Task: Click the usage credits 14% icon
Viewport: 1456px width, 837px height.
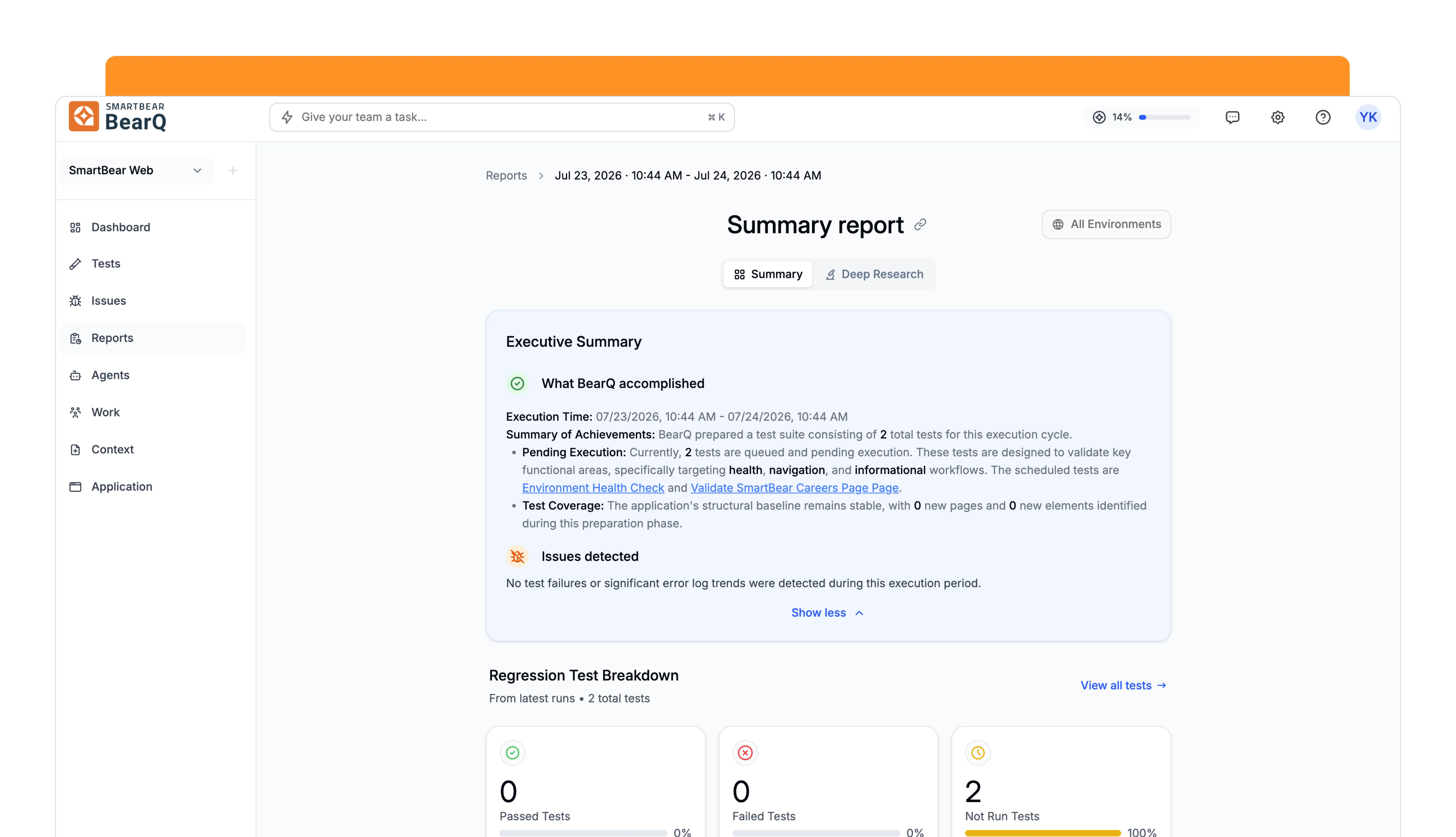Action: (1099, 117)
